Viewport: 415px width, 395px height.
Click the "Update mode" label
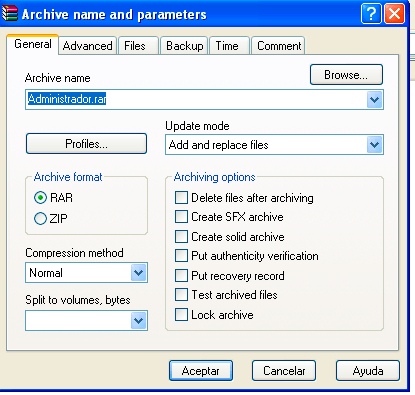click(x=197, y=126)
